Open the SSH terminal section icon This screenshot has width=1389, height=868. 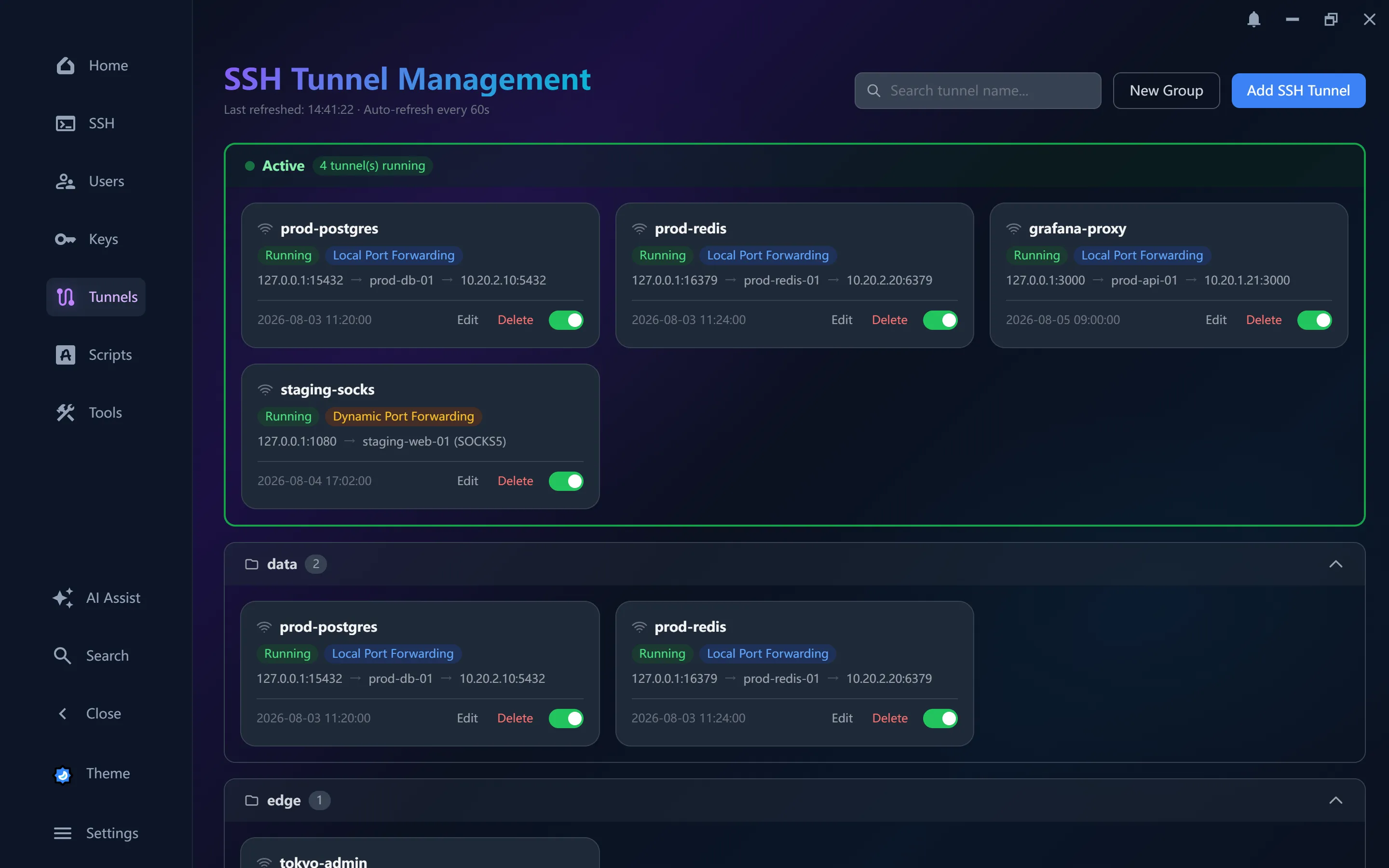66,123
